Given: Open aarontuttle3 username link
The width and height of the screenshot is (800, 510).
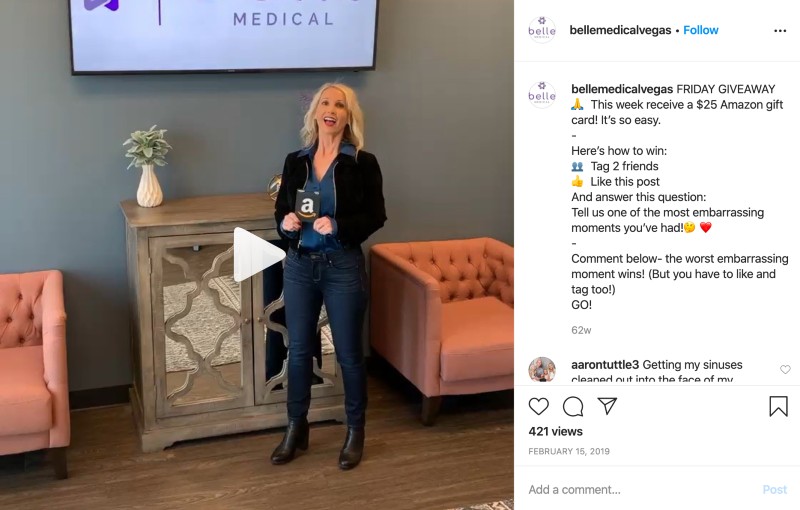Looking at the screenshot, I should [605, 365].
